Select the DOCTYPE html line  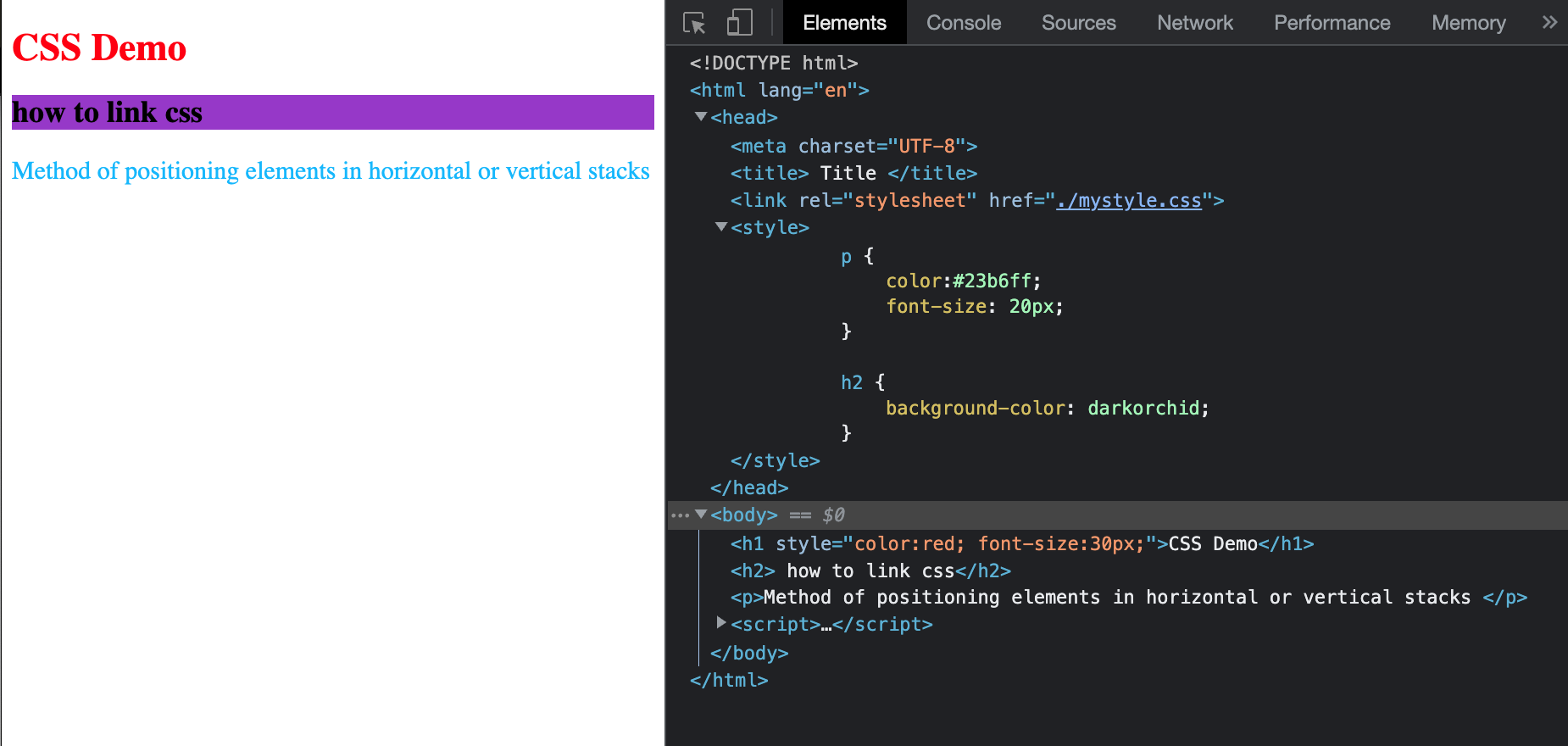click(x=774, y=64)
